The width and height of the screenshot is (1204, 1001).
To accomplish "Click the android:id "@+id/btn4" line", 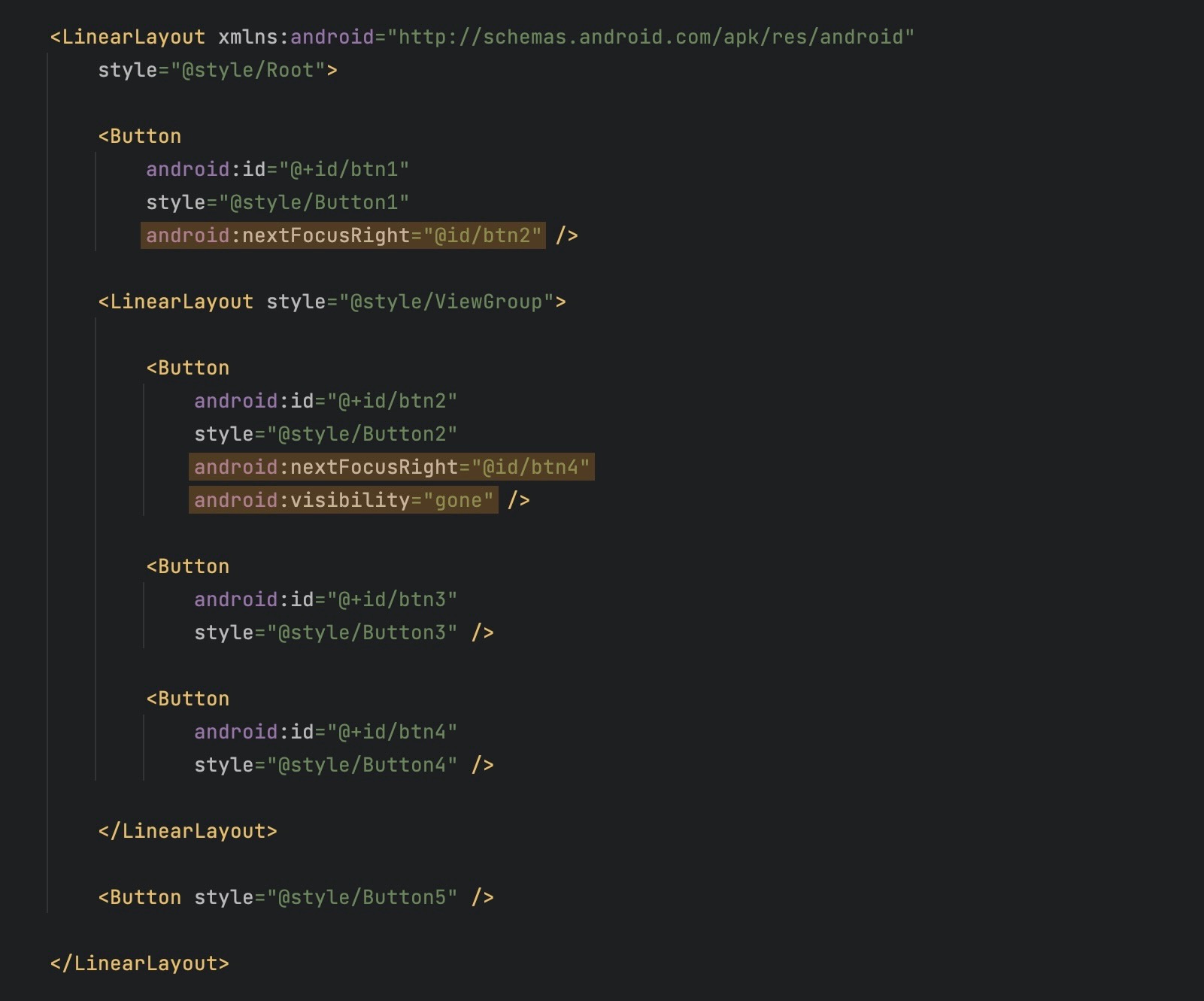I will (x=326, y=732).
